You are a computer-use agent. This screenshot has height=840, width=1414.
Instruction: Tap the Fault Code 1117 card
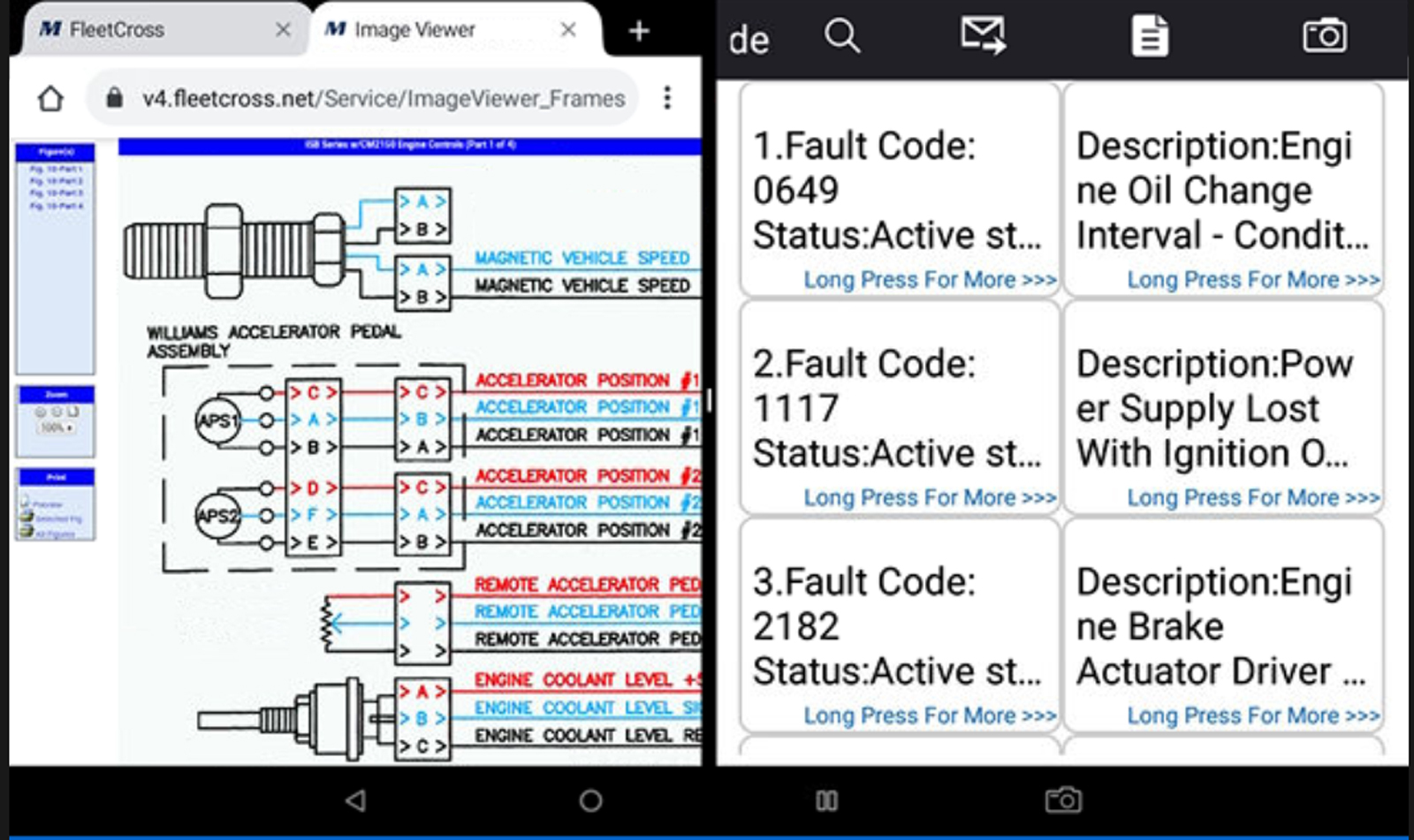[900, 407]
